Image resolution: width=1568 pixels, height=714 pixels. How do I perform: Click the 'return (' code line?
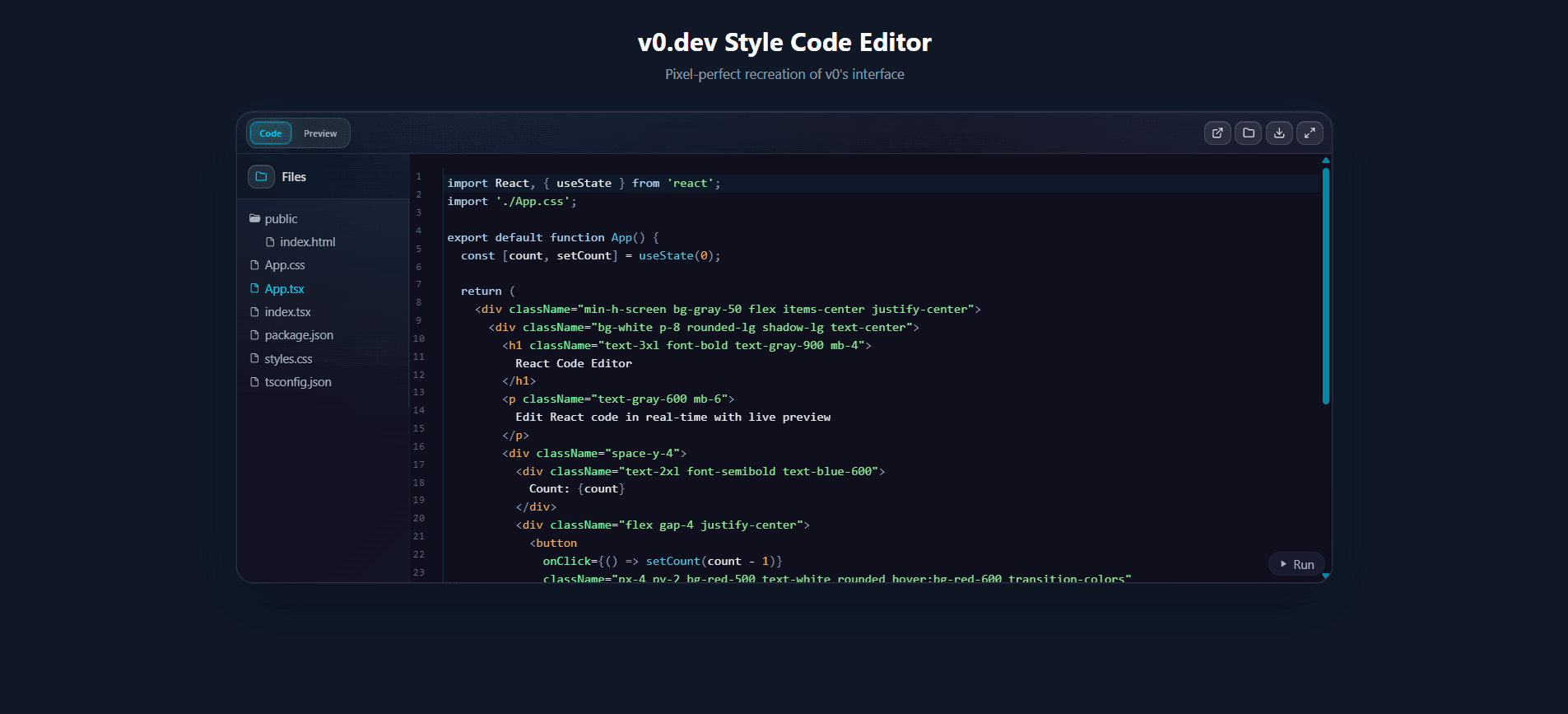(x=487, y=291)
